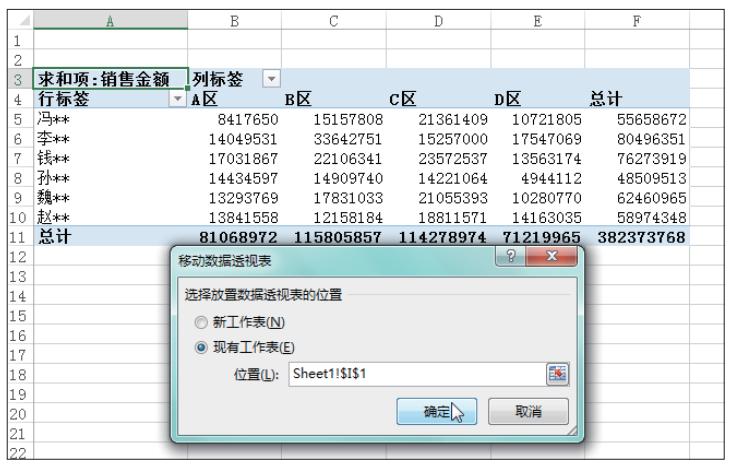The image size is (733, 467).
Task: Click the cell with value 62460965
Action: coord(637,197)
